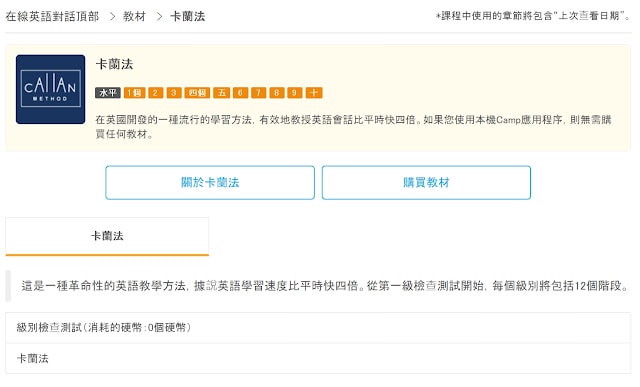
Task: Click the 卡蘭法 breadcrumb item
Action: [x=187, y=16]
